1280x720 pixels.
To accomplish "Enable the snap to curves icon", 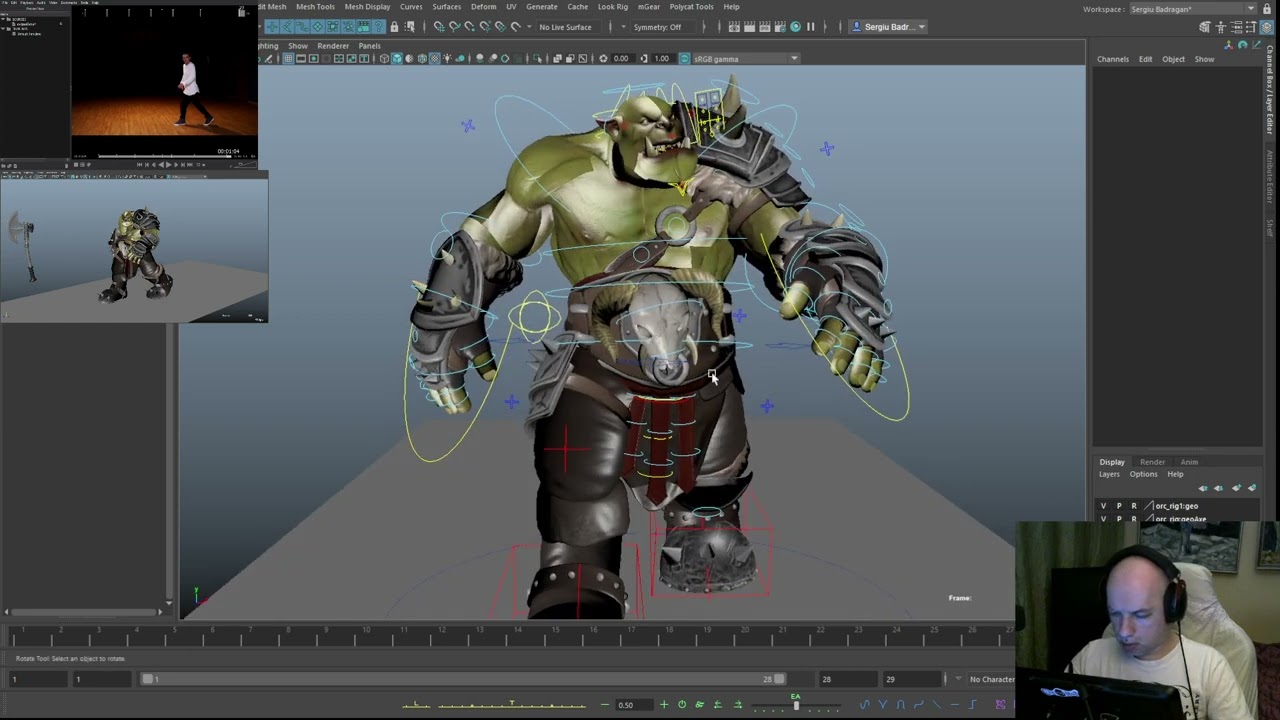I will (x=454, y=27).
